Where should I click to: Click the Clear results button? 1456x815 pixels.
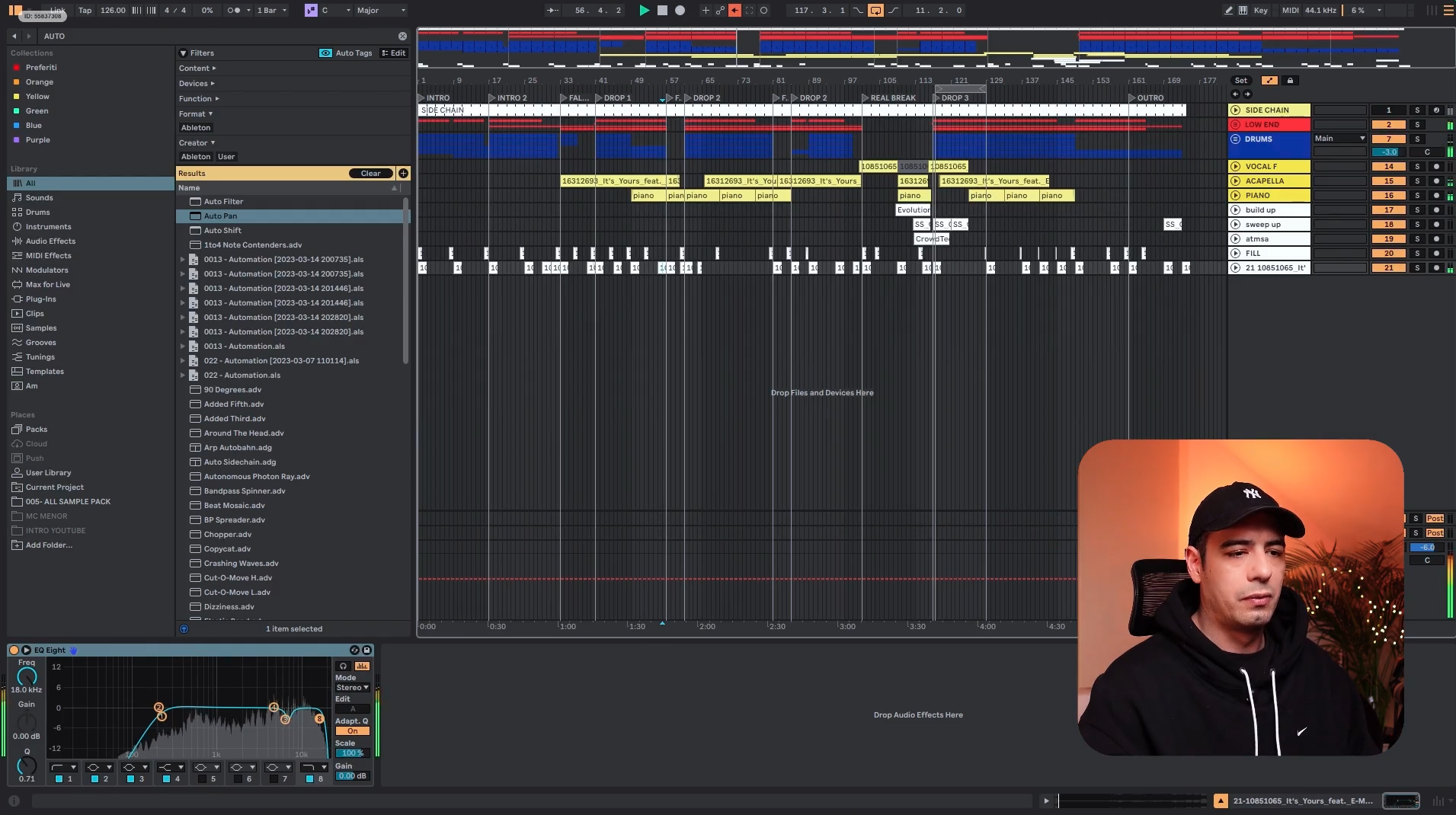370,174
